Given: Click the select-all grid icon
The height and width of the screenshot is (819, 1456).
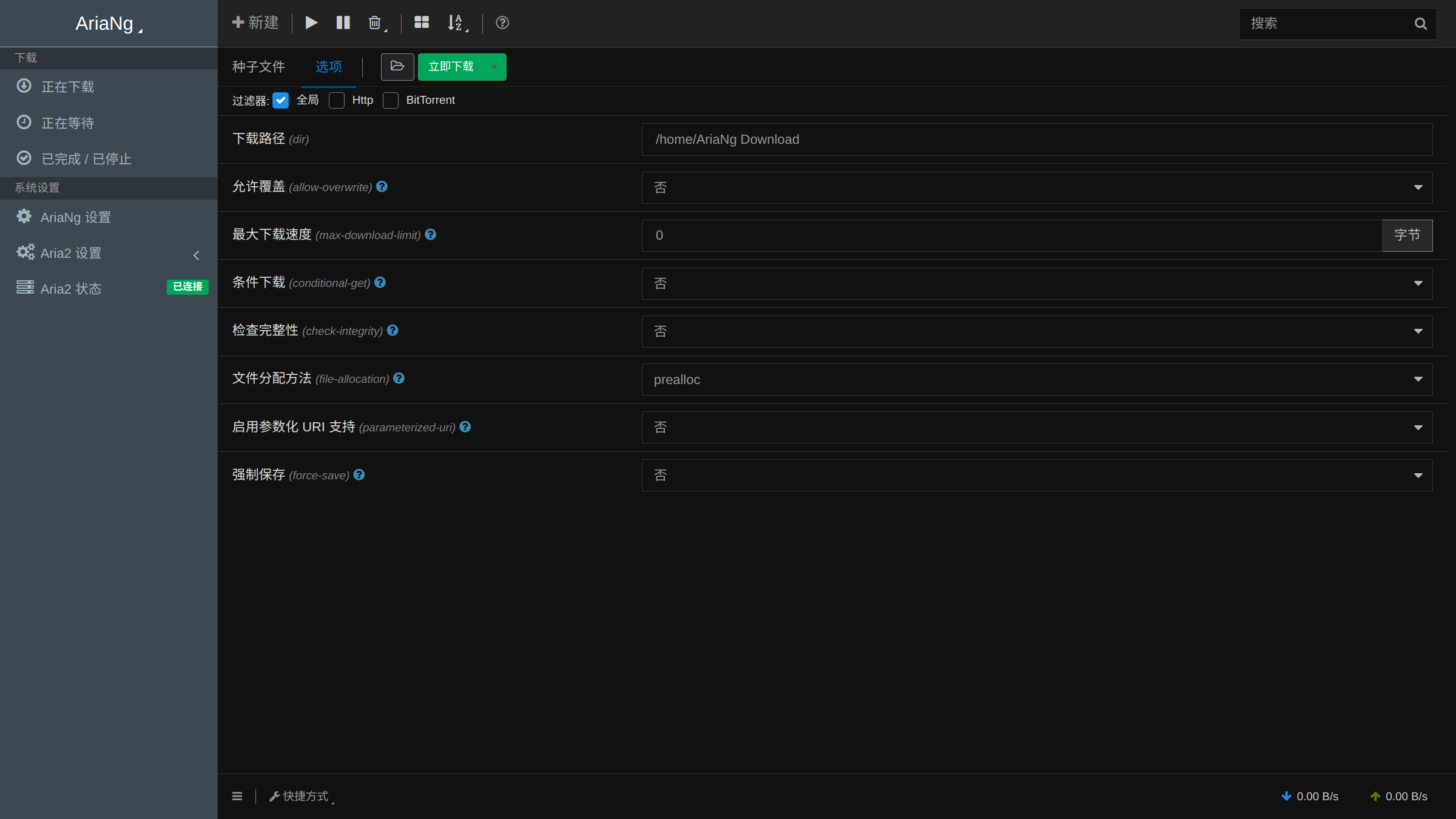Looking at the screenshot, I should coord(422,23).
